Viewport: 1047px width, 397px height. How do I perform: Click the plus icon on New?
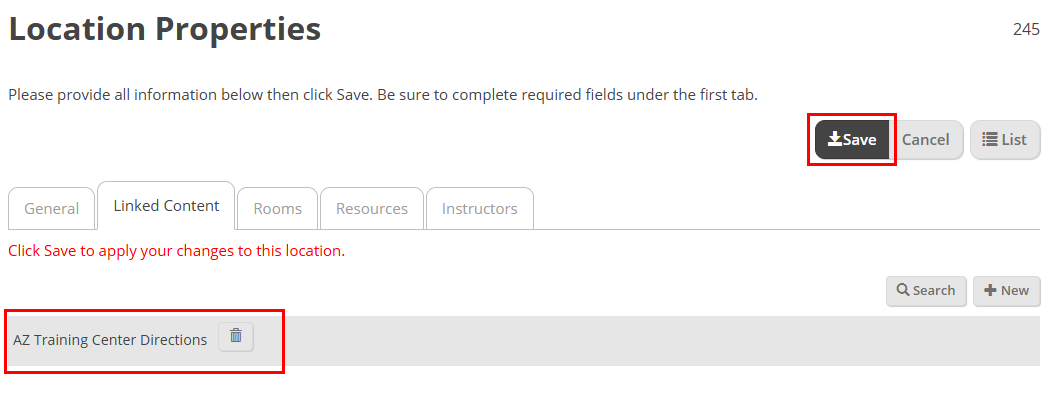[x=990, y=290]
